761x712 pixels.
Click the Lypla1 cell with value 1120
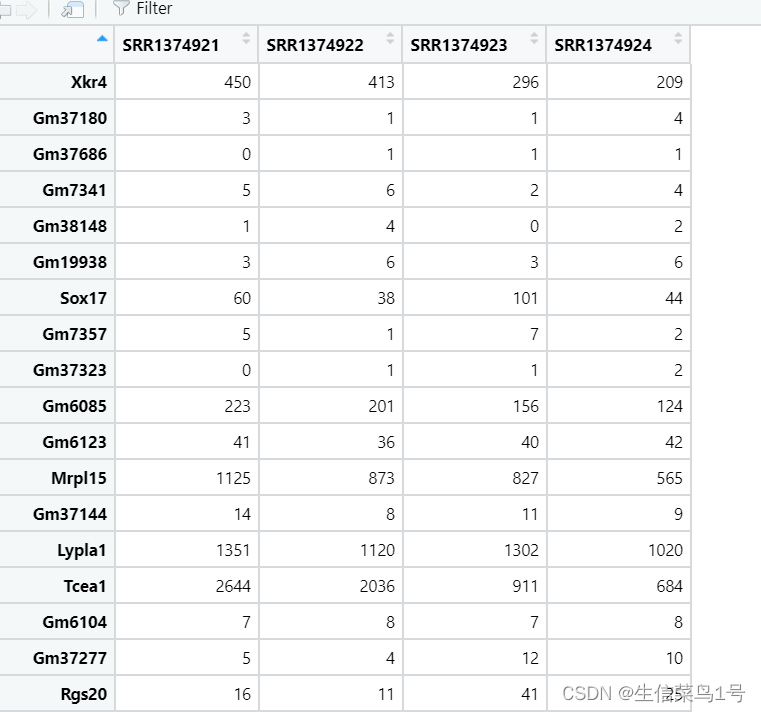tap(331, 550)
